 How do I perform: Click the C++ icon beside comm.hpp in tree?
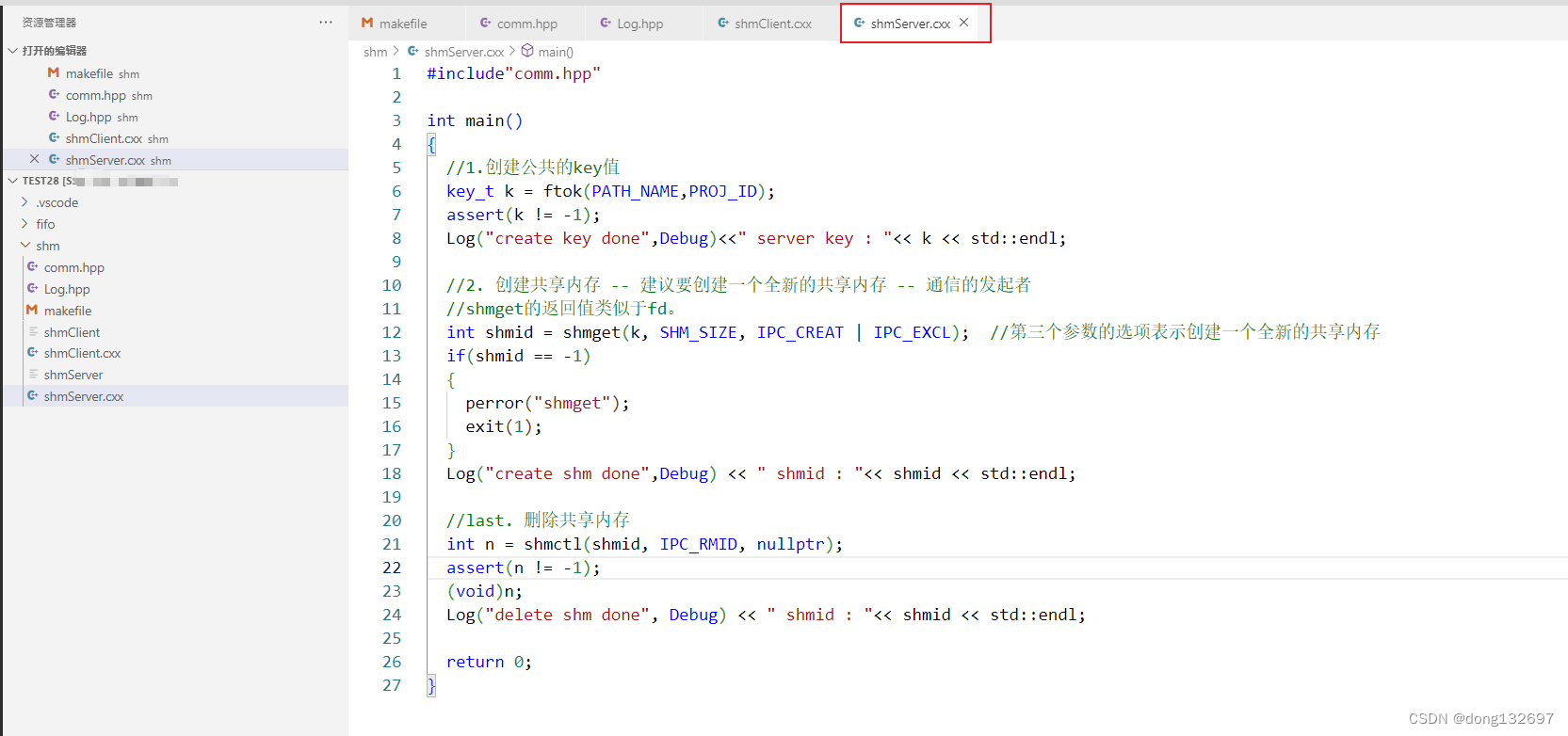33,267
